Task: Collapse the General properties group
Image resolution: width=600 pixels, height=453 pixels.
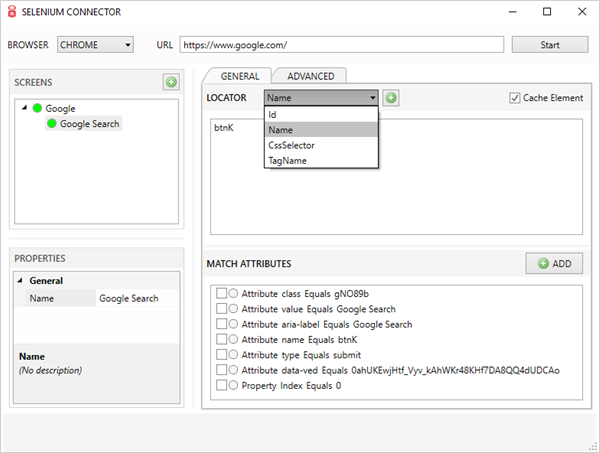Action: [20, 280]
